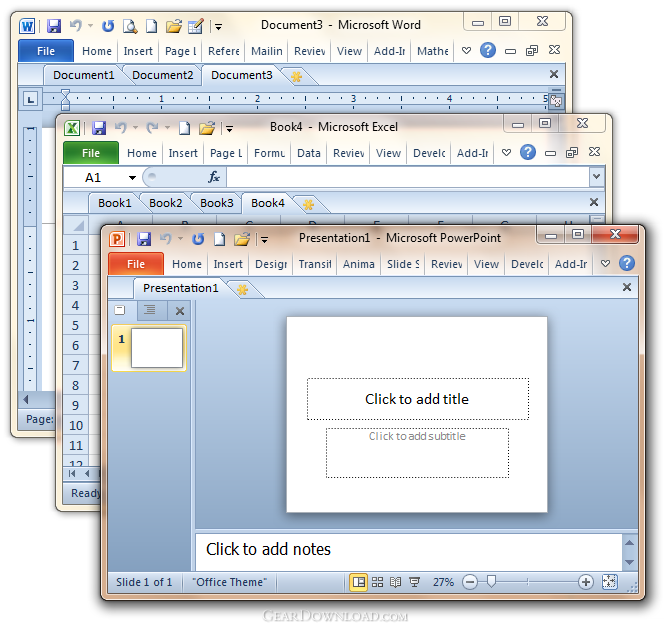This screenshot has width=670, height=624.
Task: Click the Undo arrow in the Word window
Action: click(x=75, y=26)
